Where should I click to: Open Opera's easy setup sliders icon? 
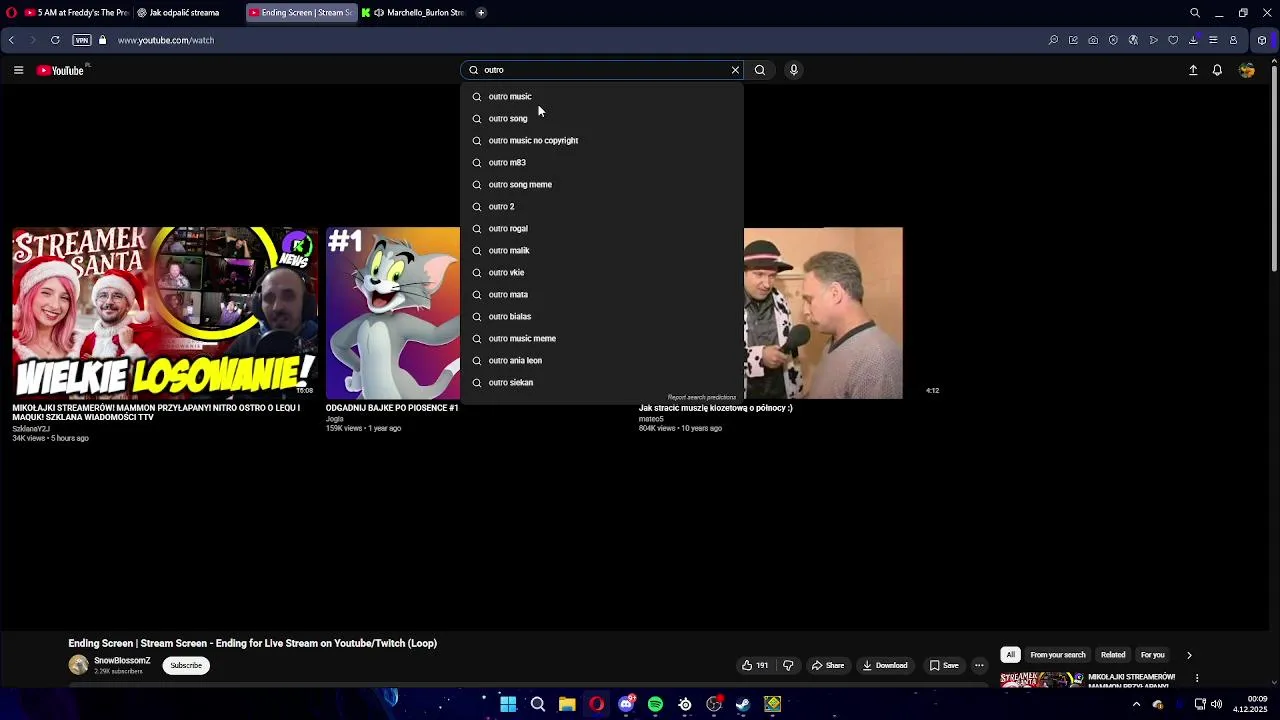pos(1213,40)
